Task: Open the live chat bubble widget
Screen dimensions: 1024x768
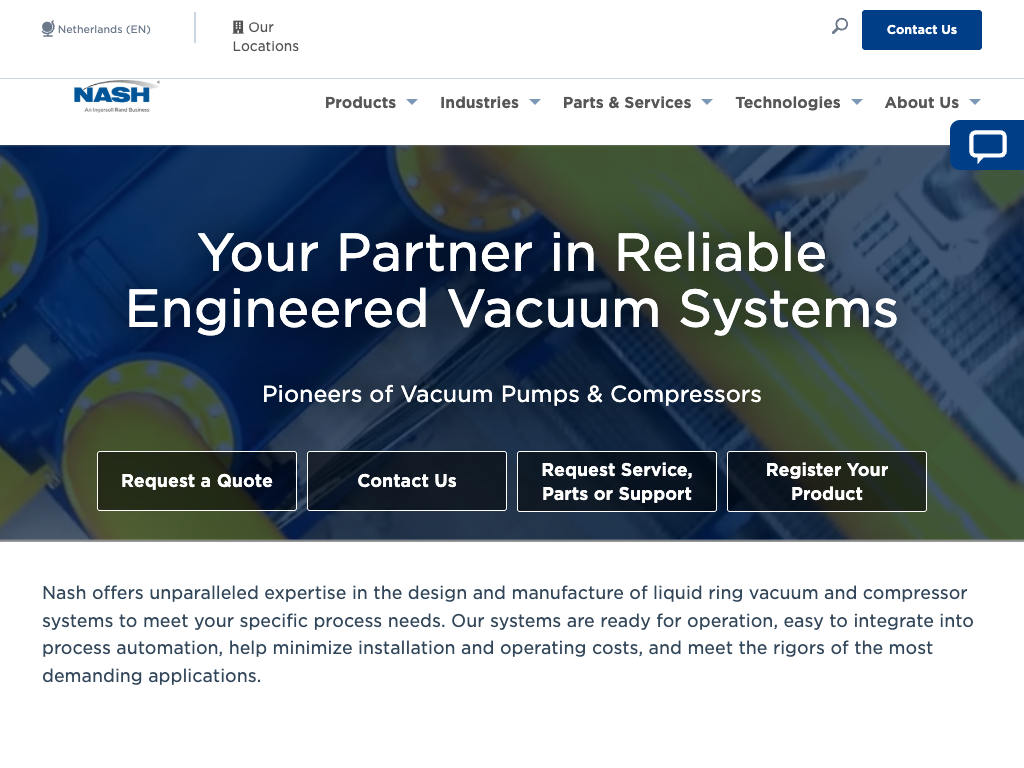Action: tap(987, 146)
